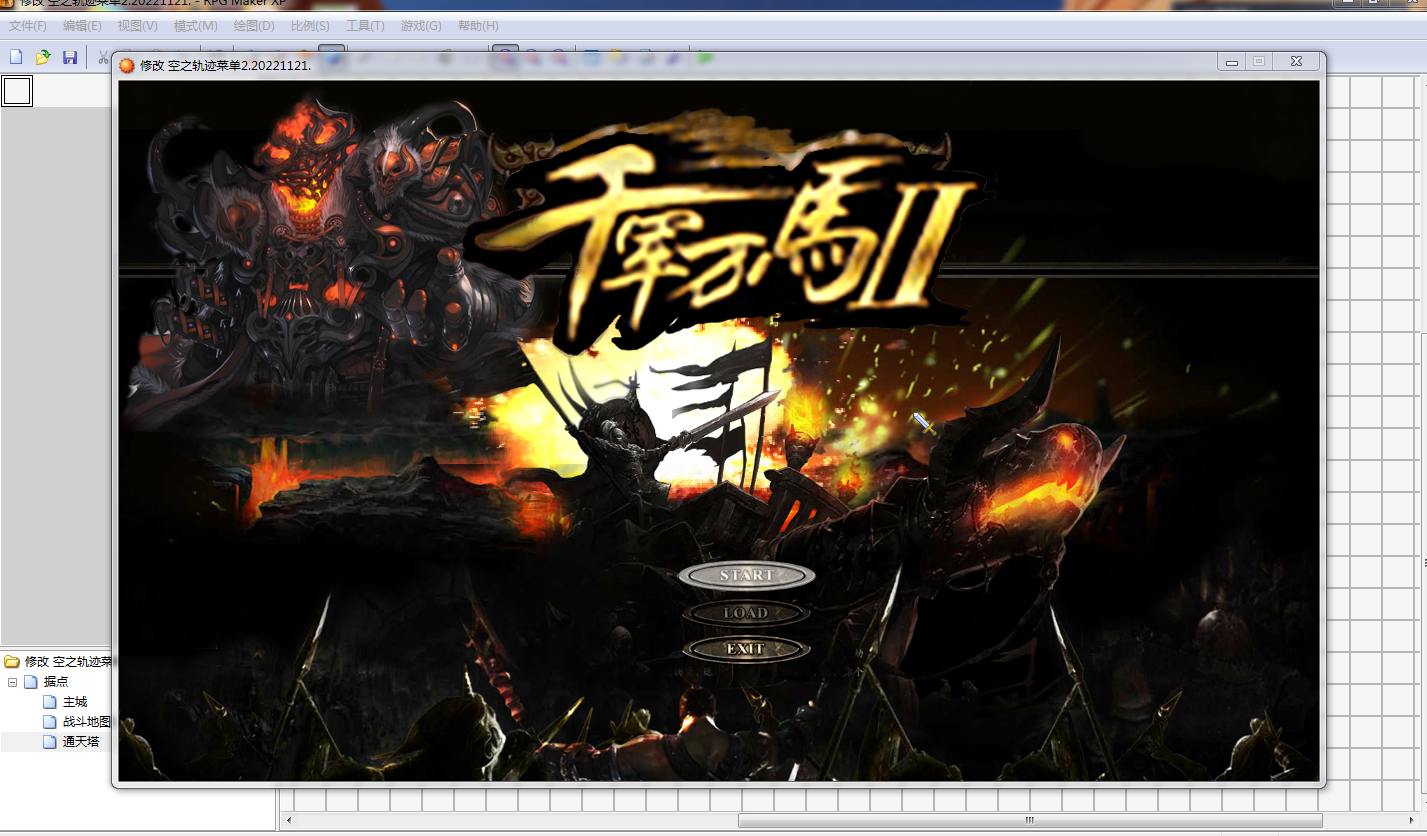The width and height of the screenshot is (1427, 836).
Task: Save the project with the floppy icon
Action: (x=70, y=58)
